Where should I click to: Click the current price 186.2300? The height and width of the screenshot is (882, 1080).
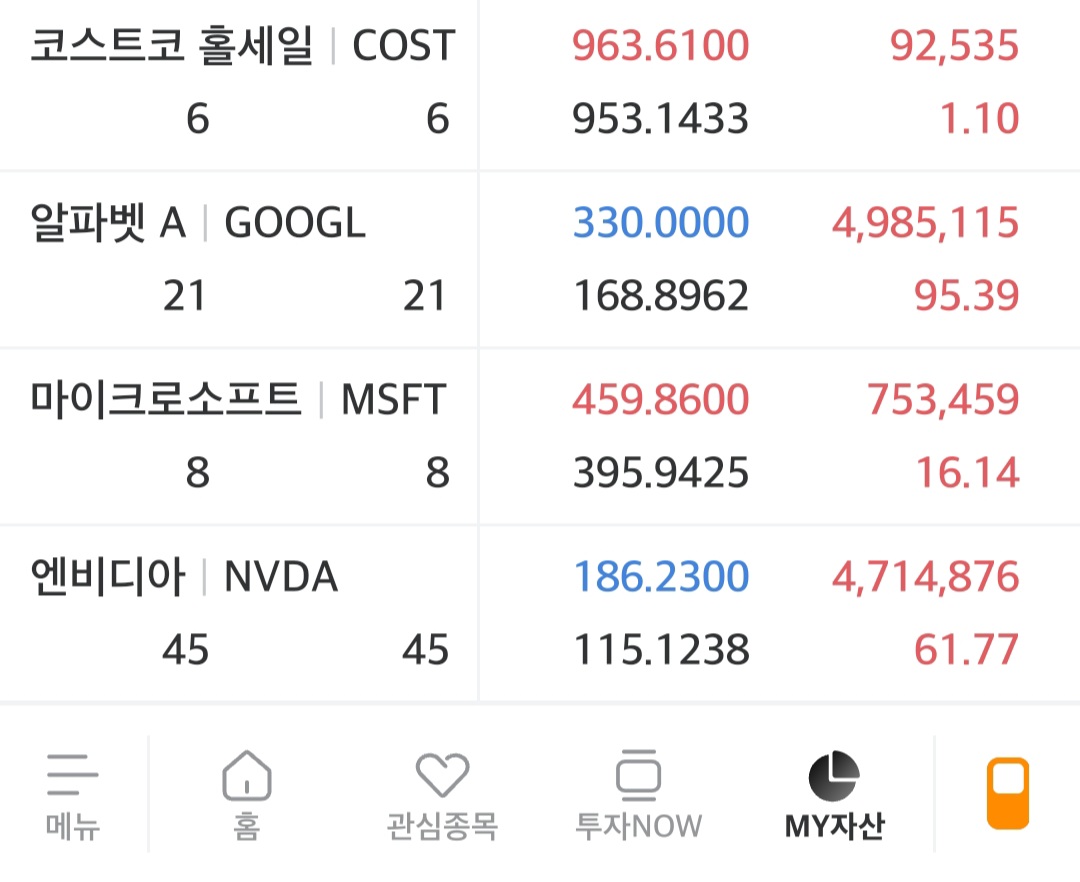click(x=661, y=577)
